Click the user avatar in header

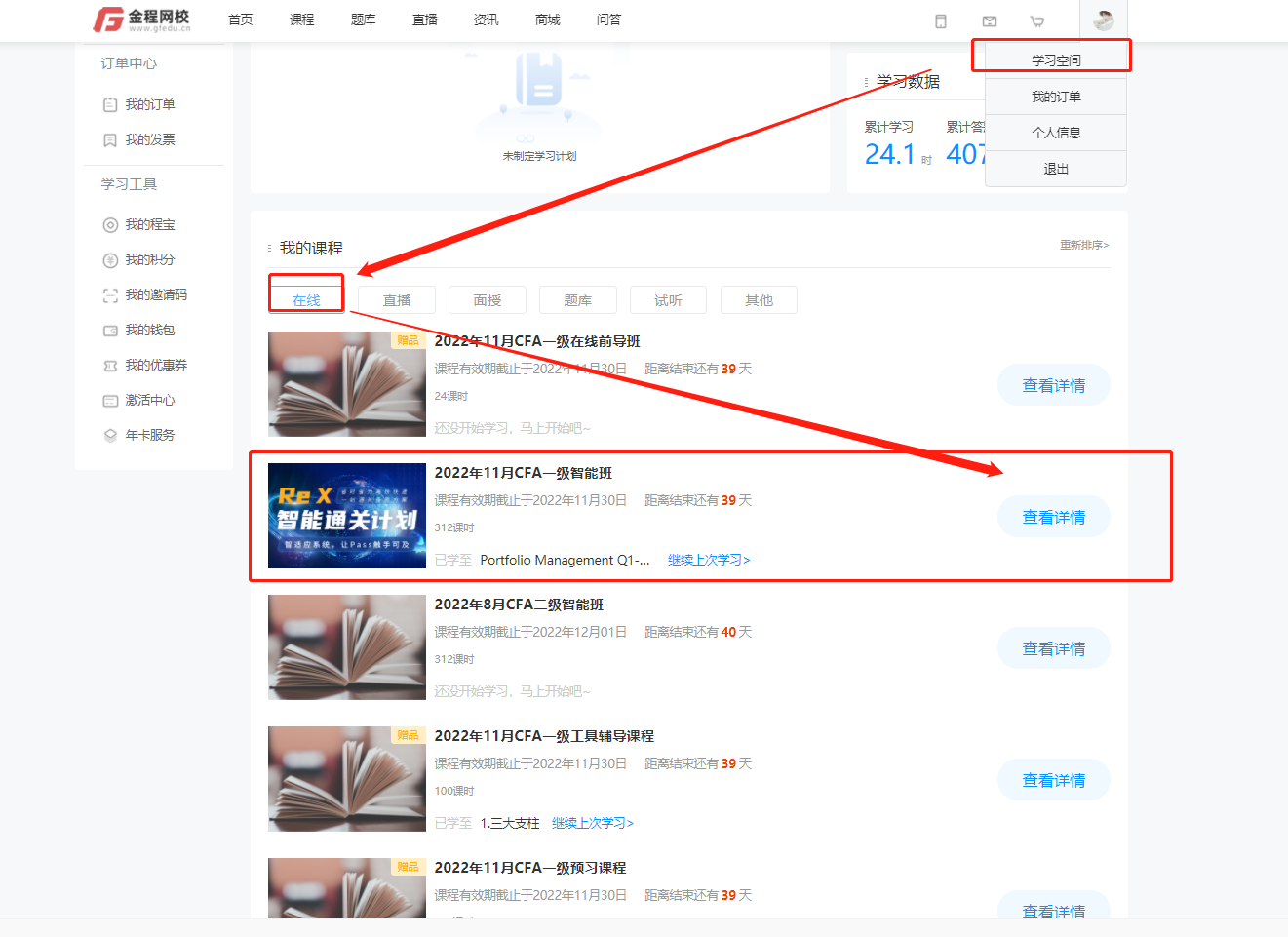1104,20
